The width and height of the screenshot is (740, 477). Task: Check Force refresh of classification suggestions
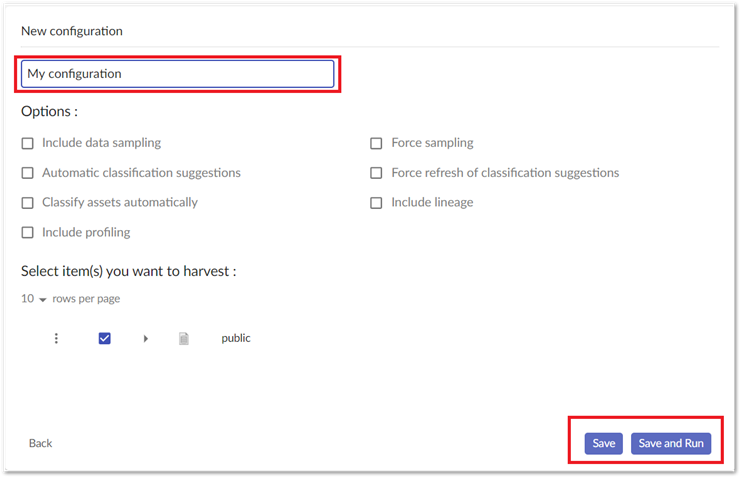pos(377,173)
